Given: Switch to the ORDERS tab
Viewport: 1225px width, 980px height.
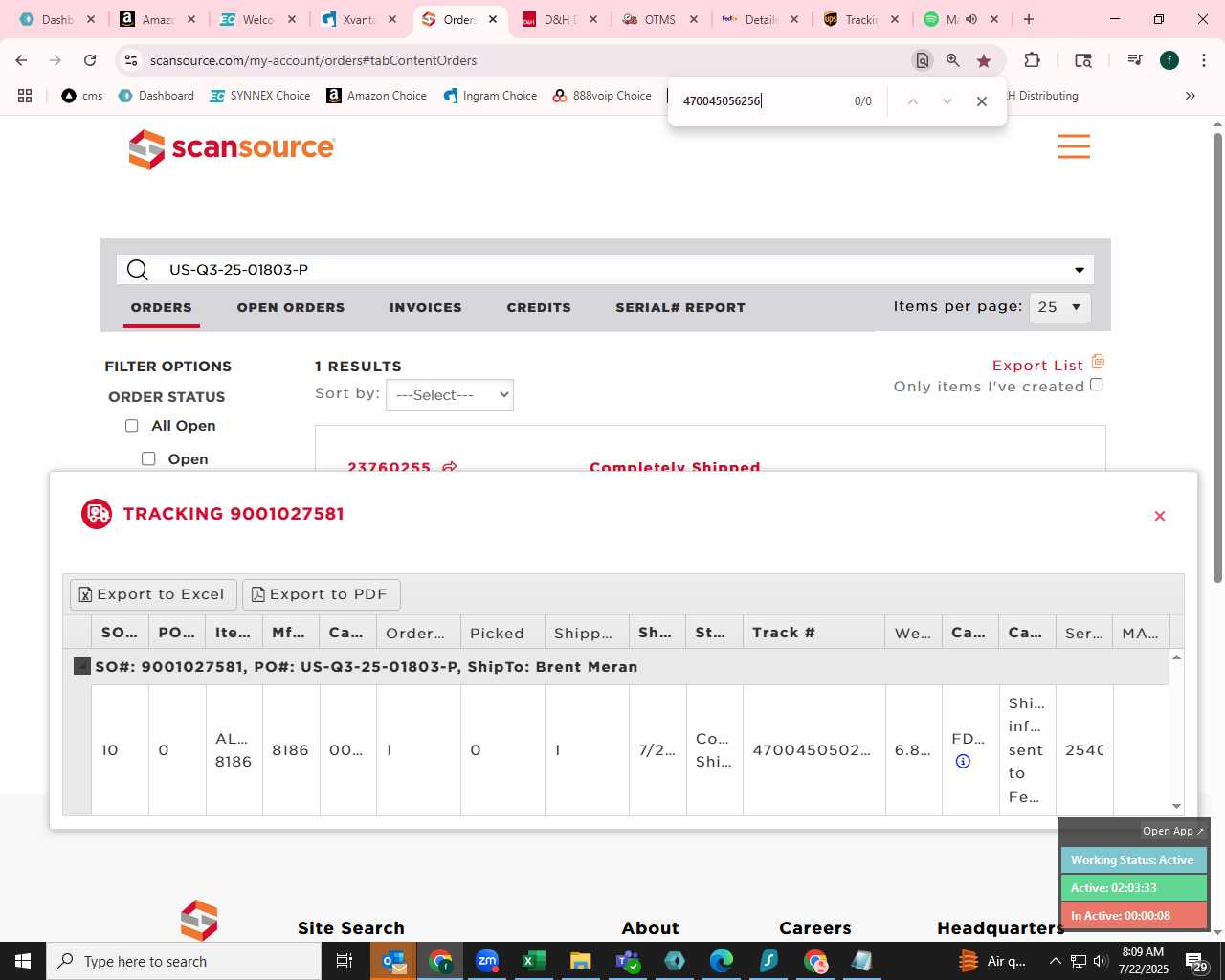Looking at the screenshot, I should (162, 308).
